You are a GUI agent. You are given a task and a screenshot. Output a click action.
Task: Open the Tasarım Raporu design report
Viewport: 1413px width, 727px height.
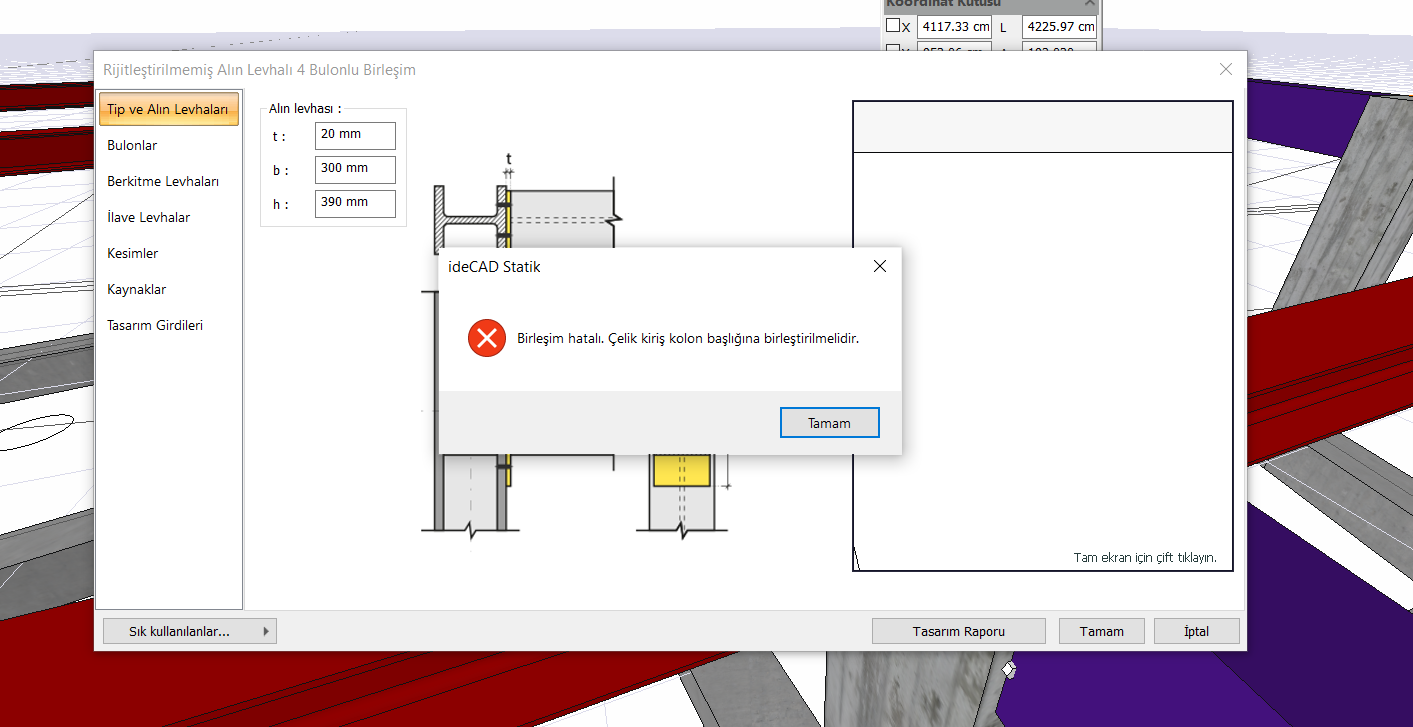coord(958,631)
